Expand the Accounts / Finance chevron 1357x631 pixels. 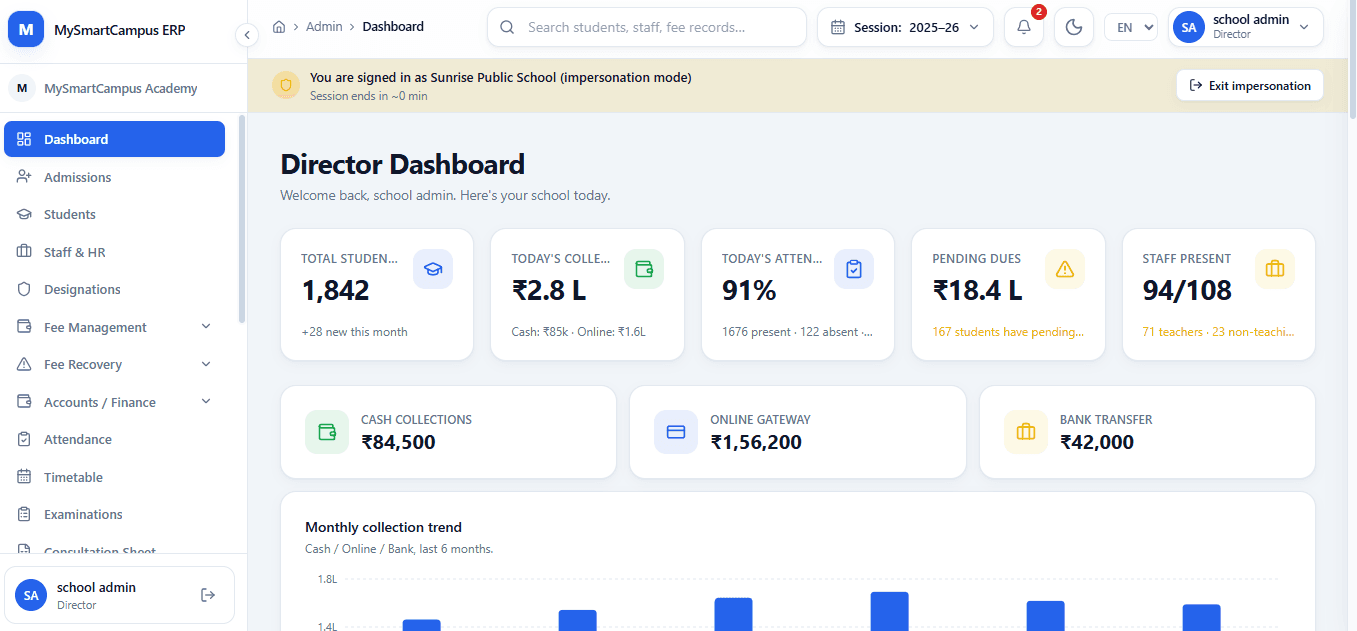pyautogui.click(x=206, y=402)
